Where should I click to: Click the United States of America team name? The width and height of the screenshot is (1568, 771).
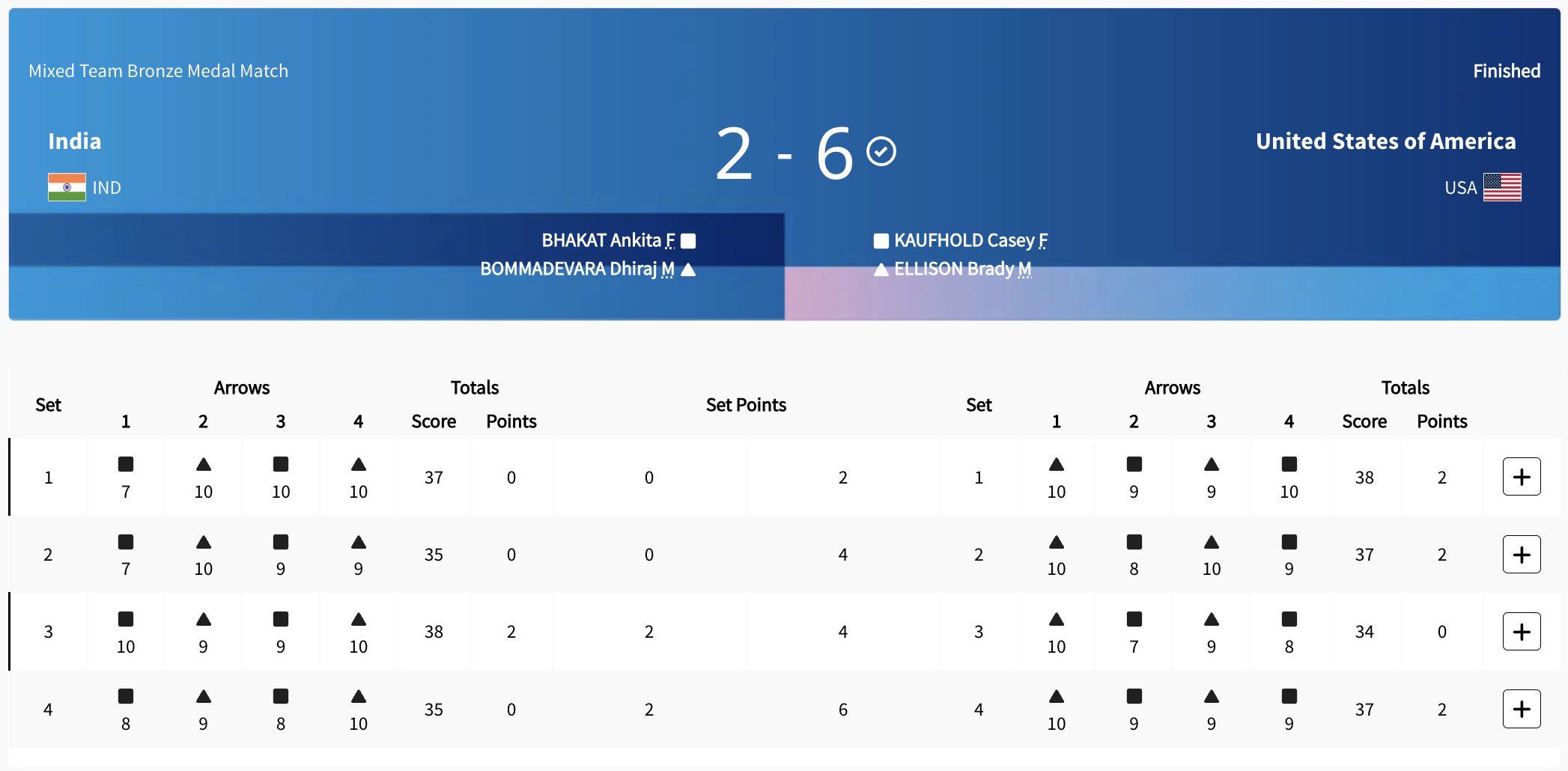[1385, 141]
